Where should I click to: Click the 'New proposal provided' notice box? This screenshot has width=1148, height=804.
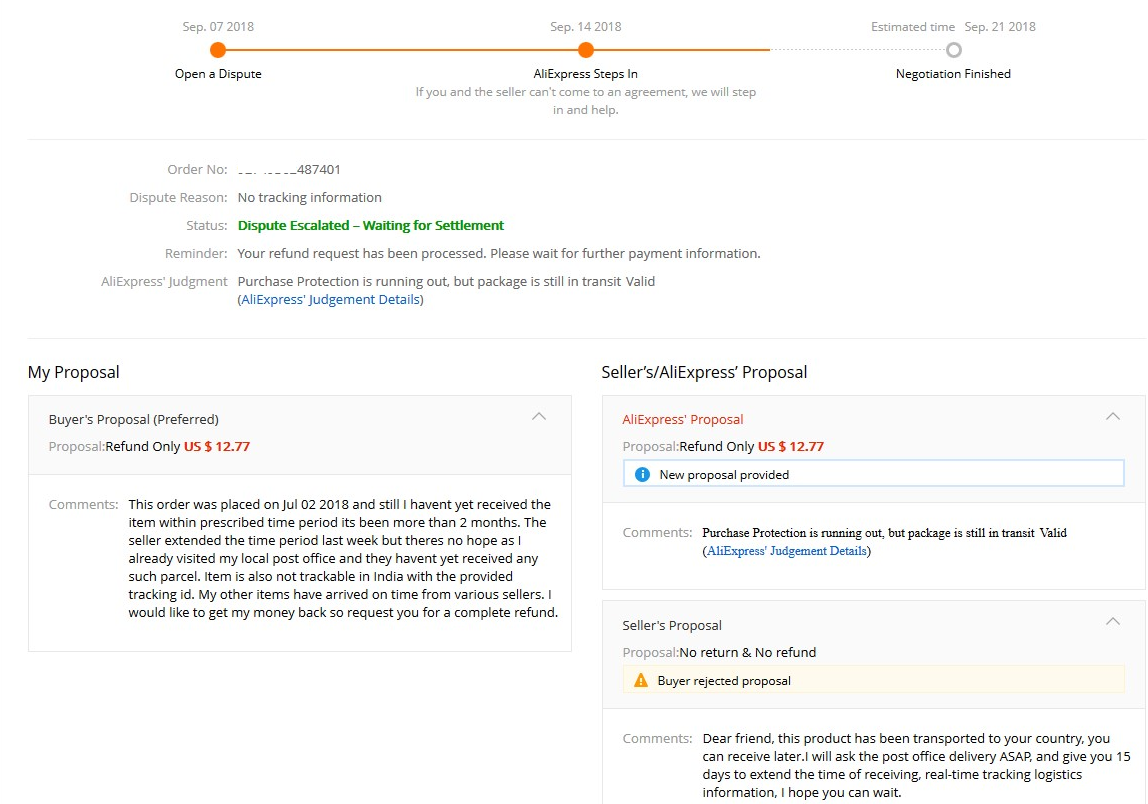(873, 474)
